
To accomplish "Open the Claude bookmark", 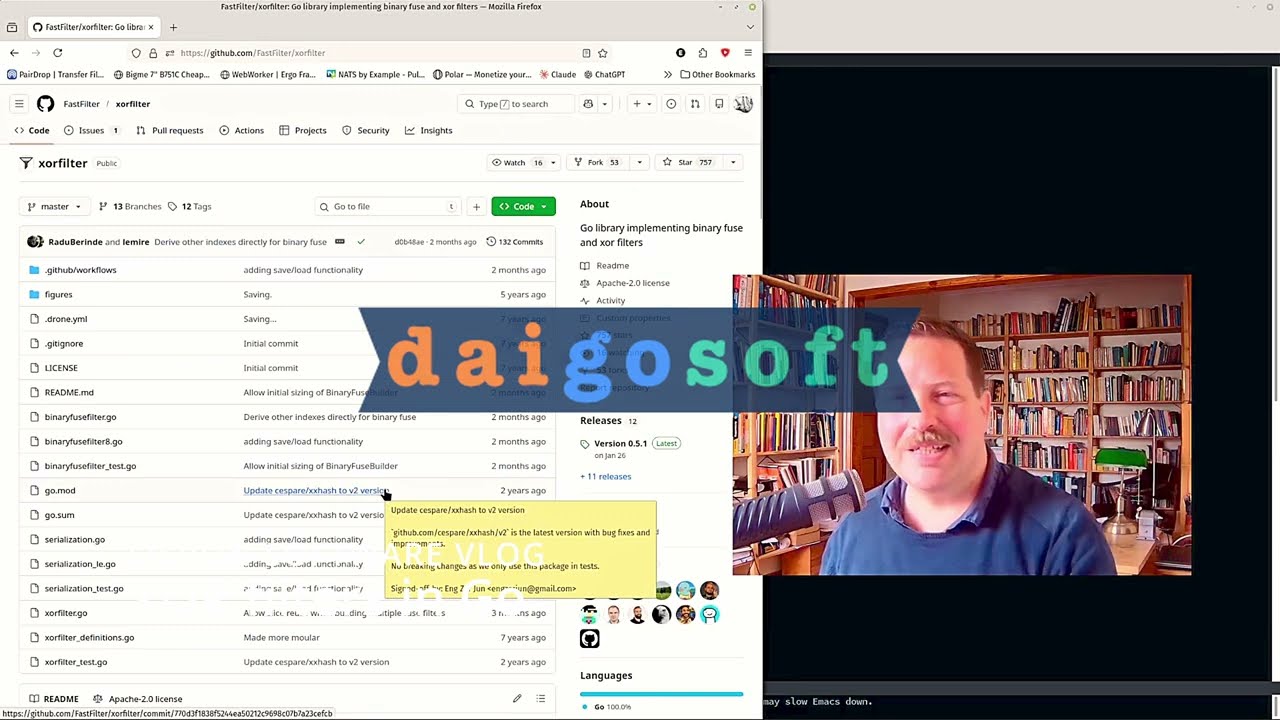I will pos(558,75).
